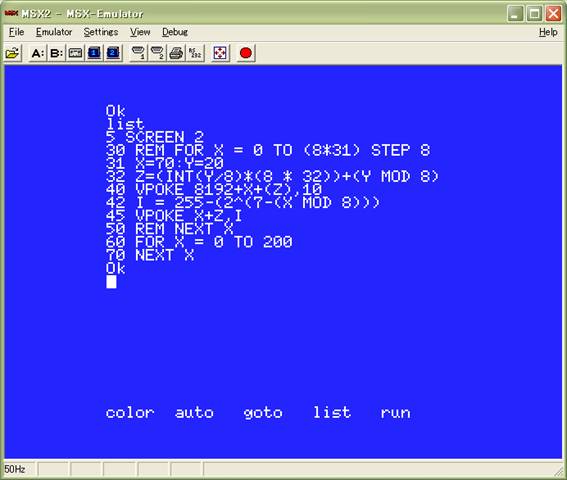Open the File menu
The height and width of the screenshot is (480, 567).
(x=17, y=32)
